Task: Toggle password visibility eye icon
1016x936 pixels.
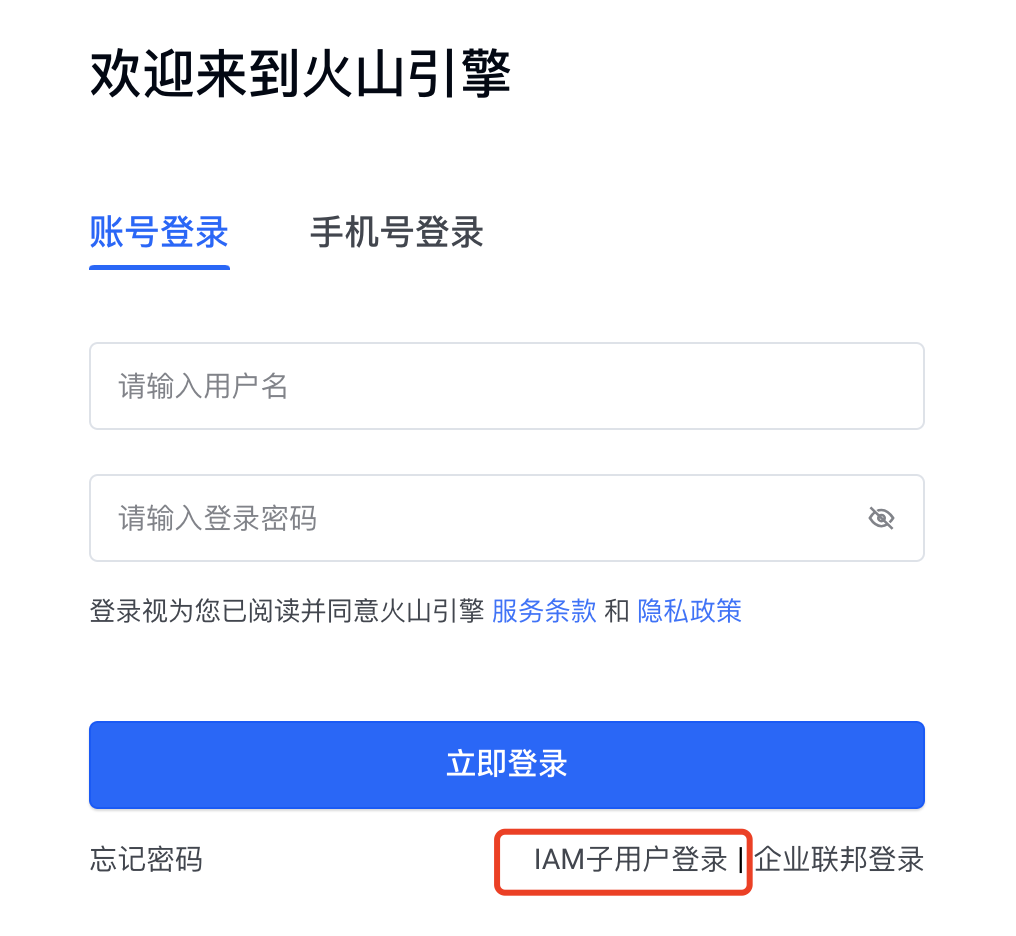Action: 881,518
